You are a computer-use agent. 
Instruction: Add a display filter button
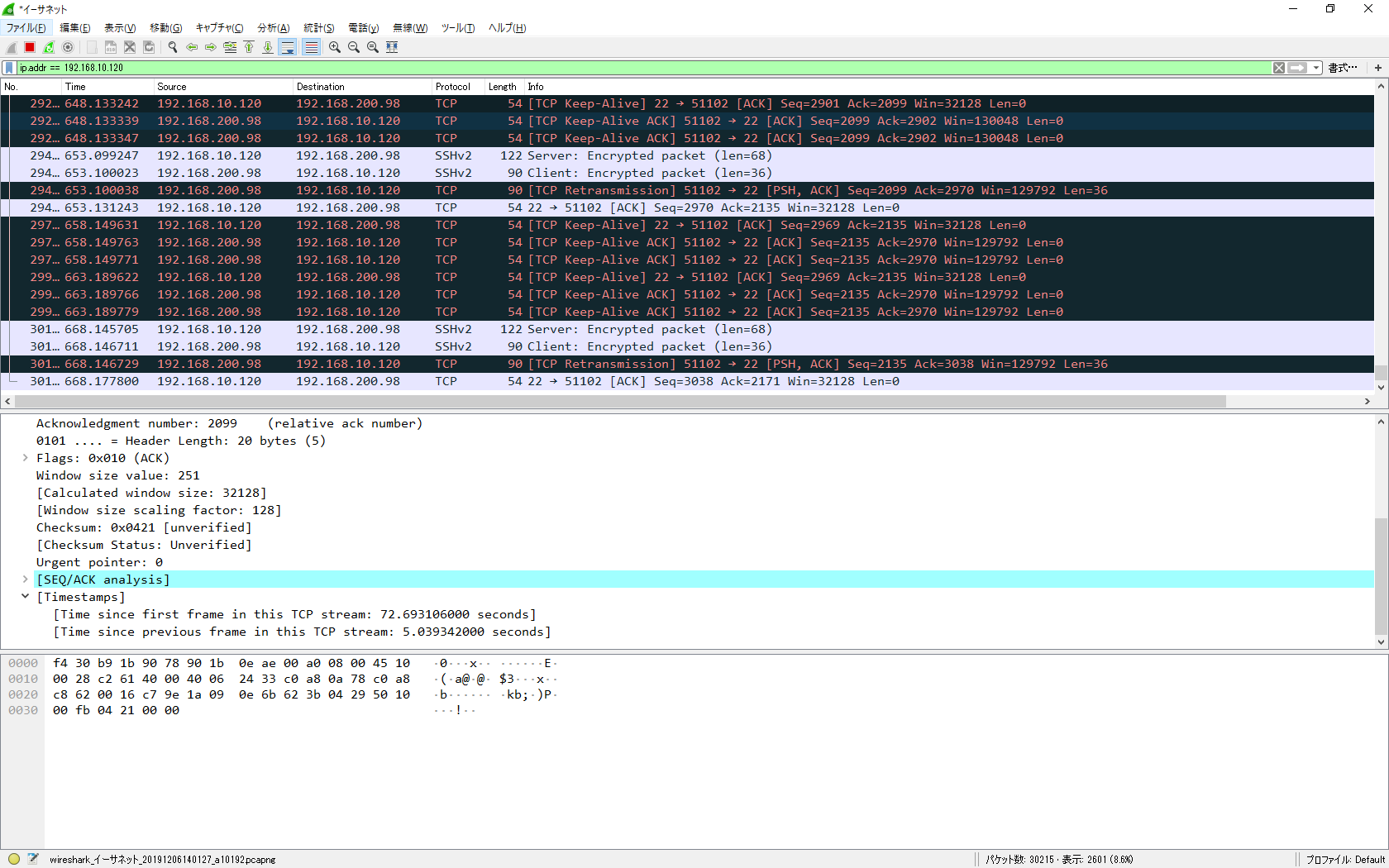pyautogui.click(x=1378, y=68)
